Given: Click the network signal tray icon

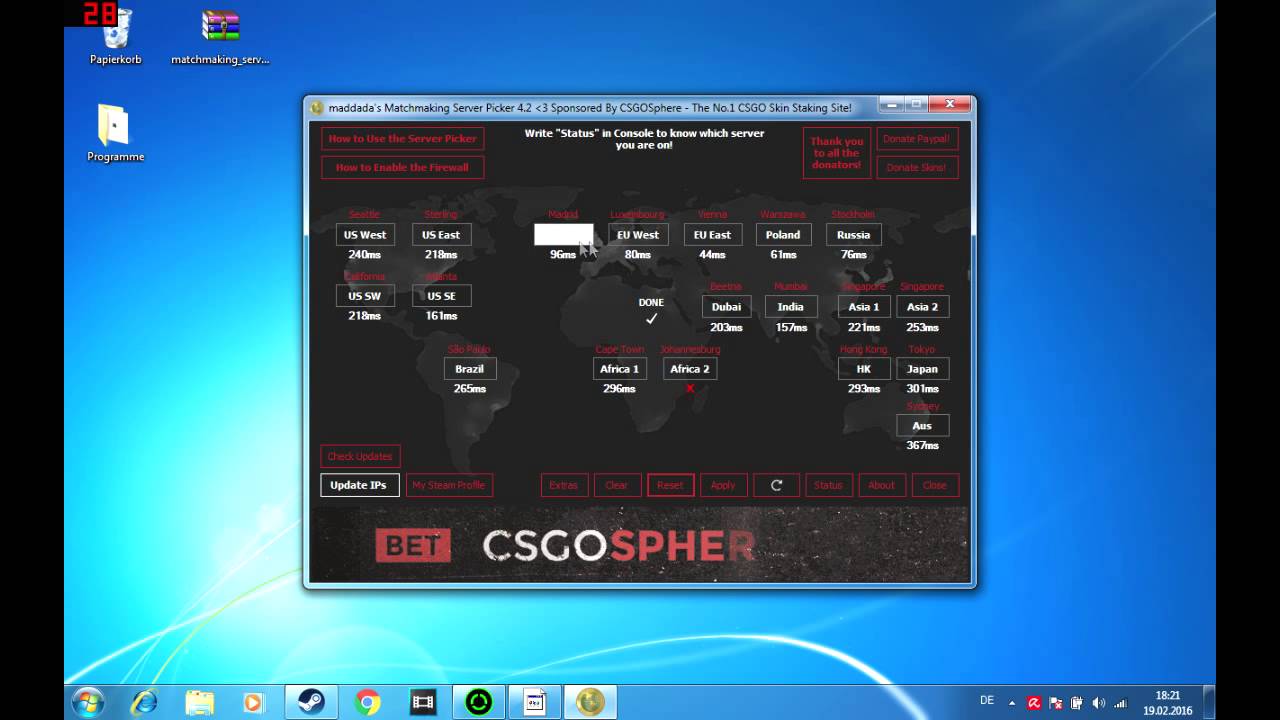Looking at the screenshot, I should click(1121, 703).
